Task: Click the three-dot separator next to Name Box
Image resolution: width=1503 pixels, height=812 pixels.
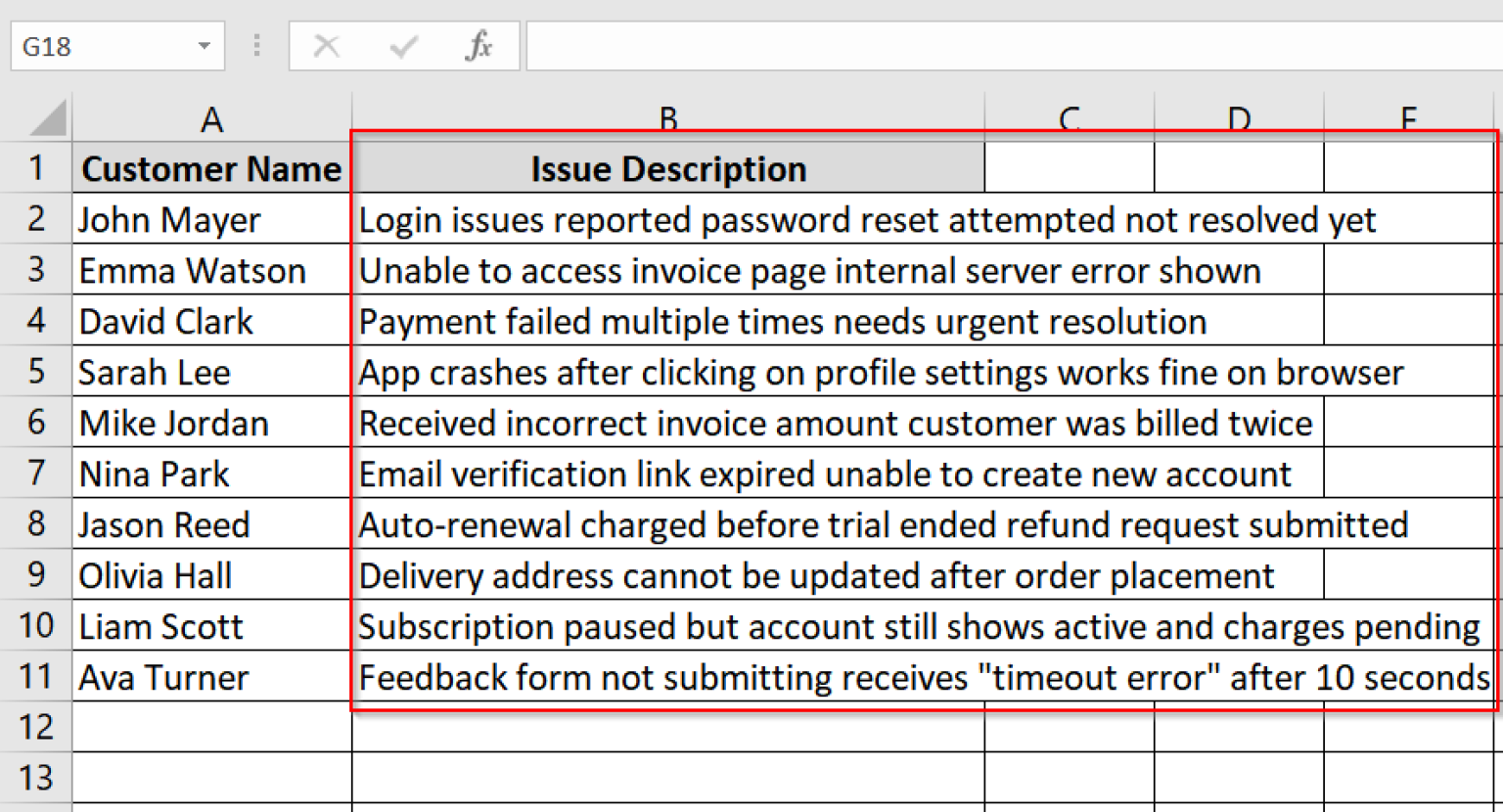Action: 256,45
